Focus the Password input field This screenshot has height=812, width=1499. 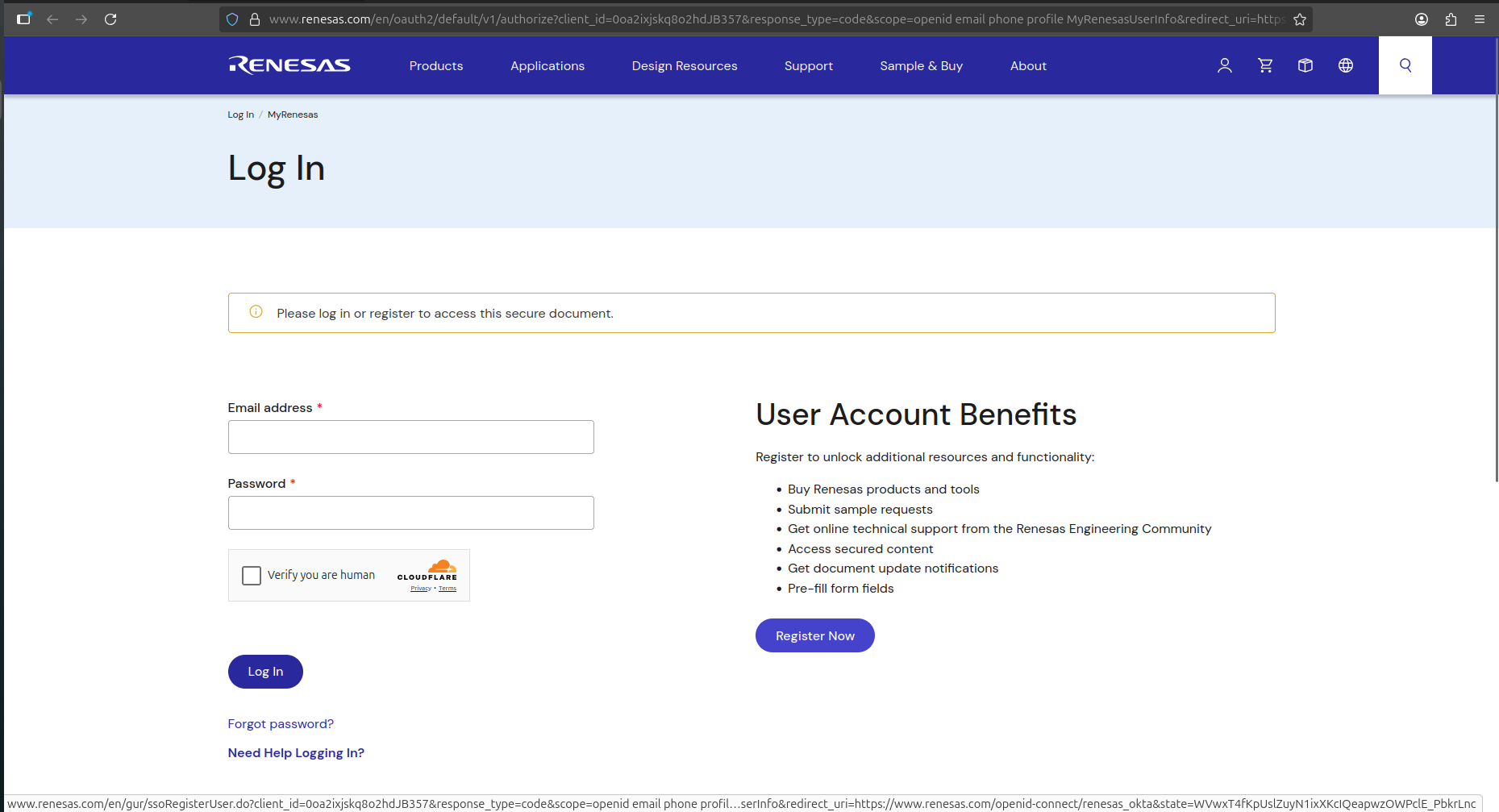coord(410,513)
